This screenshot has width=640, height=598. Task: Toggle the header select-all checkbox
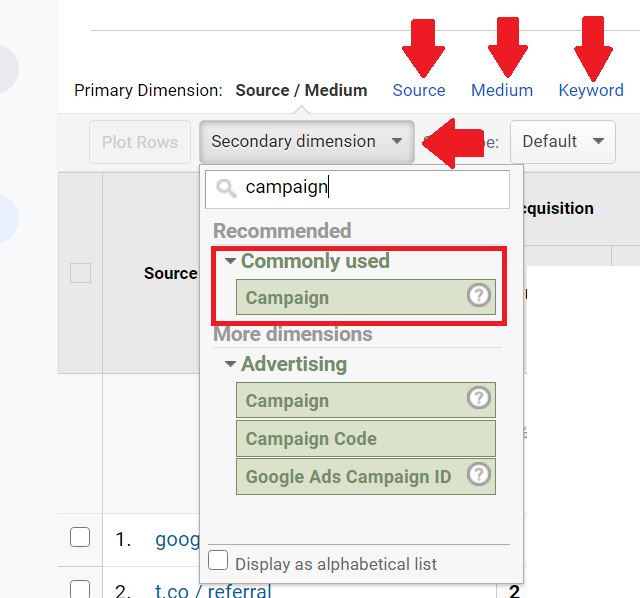pos(80,273)
